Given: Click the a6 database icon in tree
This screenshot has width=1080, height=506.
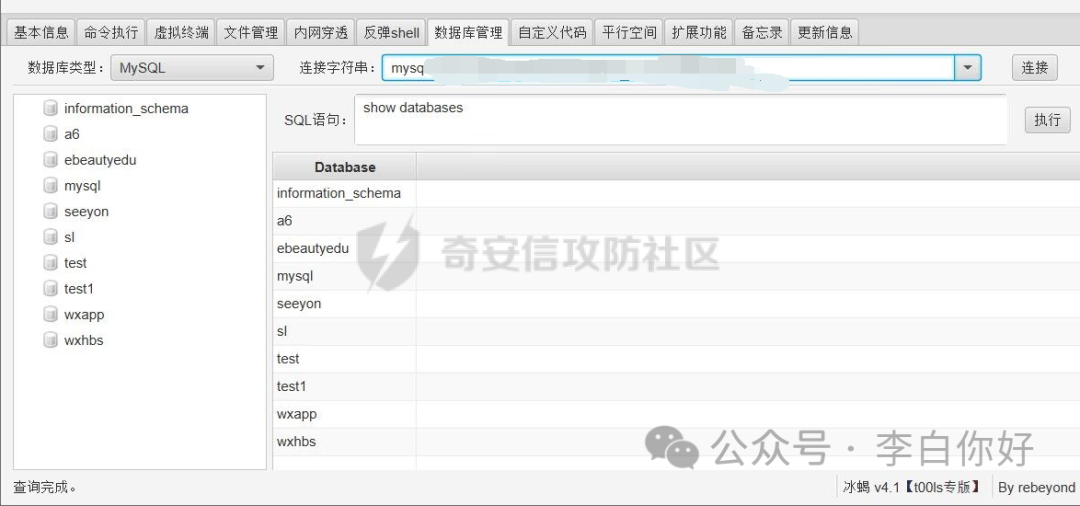Looking at the screenshot, I should point(50,134).
